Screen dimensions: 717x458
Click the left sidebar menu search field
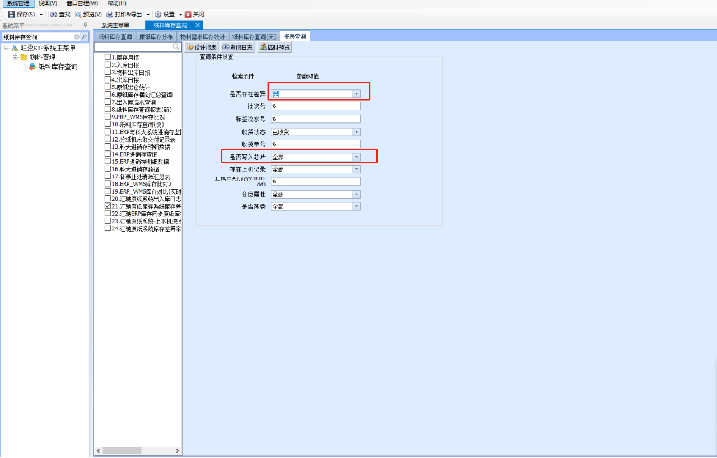(x=37, y=37)
